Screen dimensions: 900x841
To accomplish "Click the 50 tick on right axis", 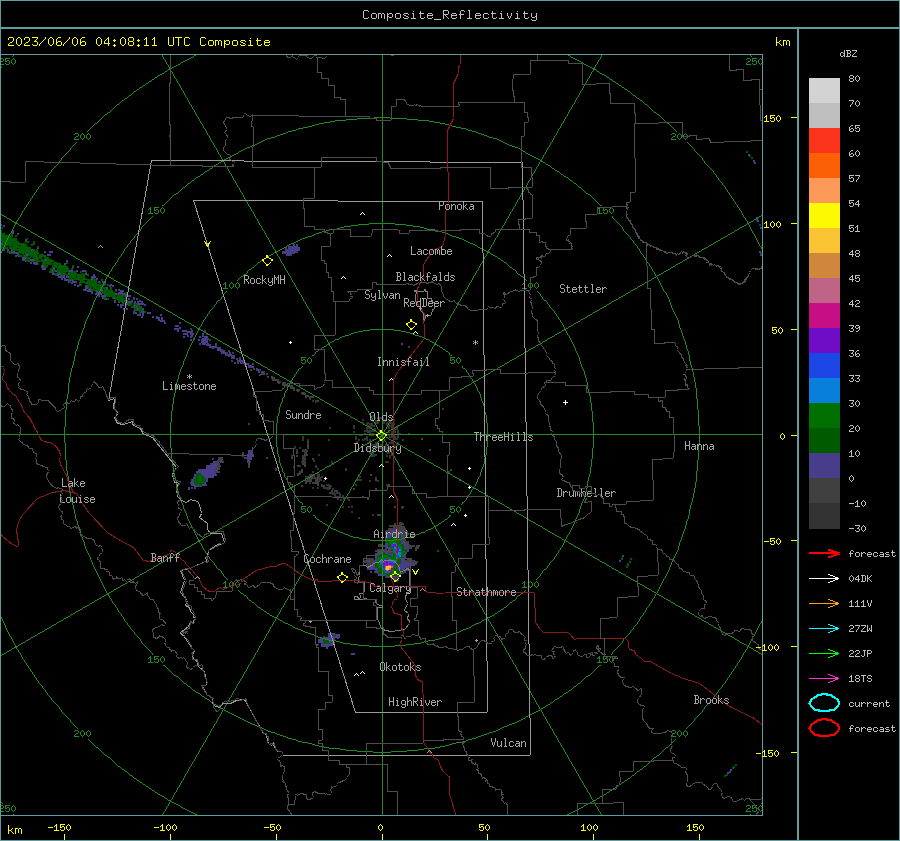I will 777,330.
